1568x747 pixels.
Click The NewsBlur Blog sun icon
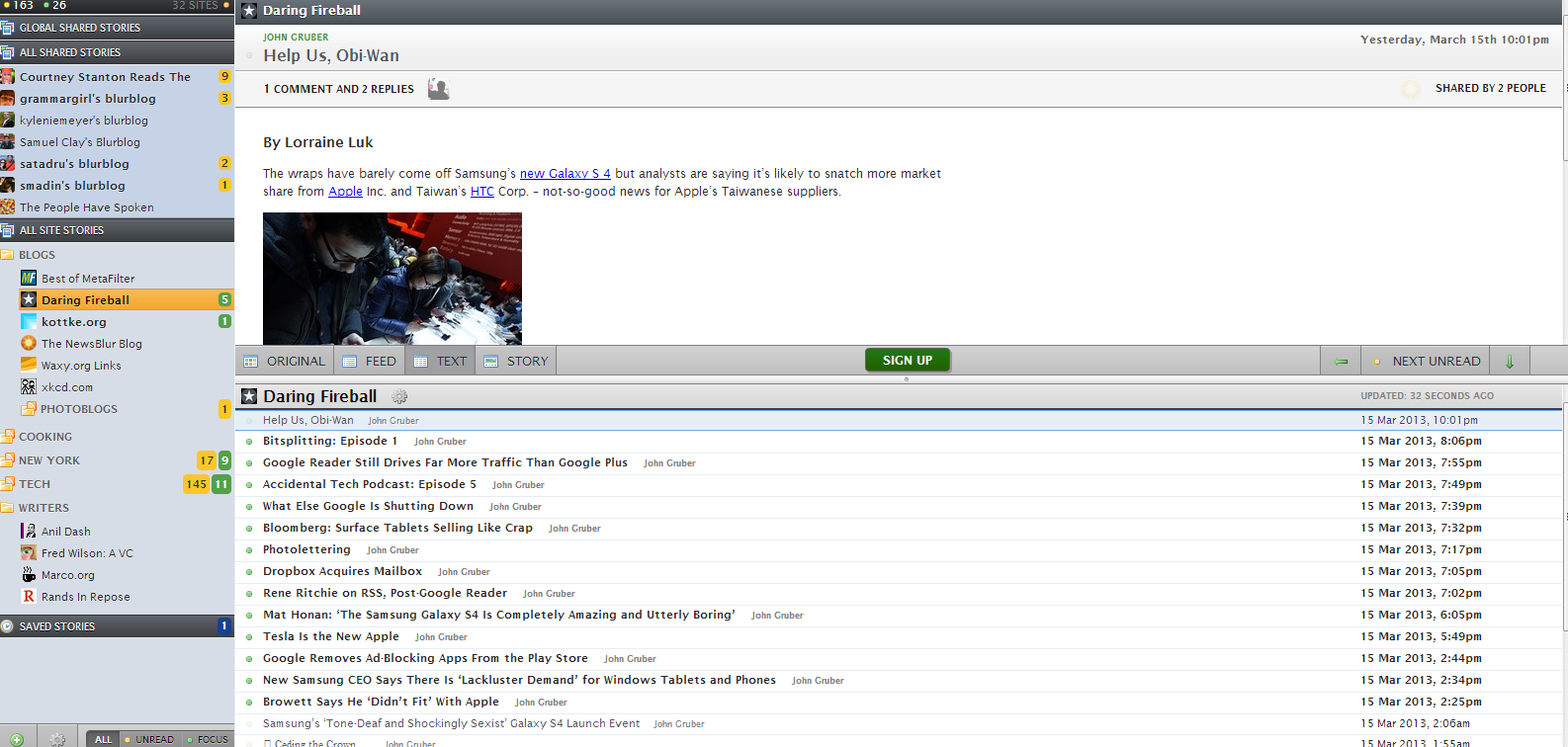29,343
